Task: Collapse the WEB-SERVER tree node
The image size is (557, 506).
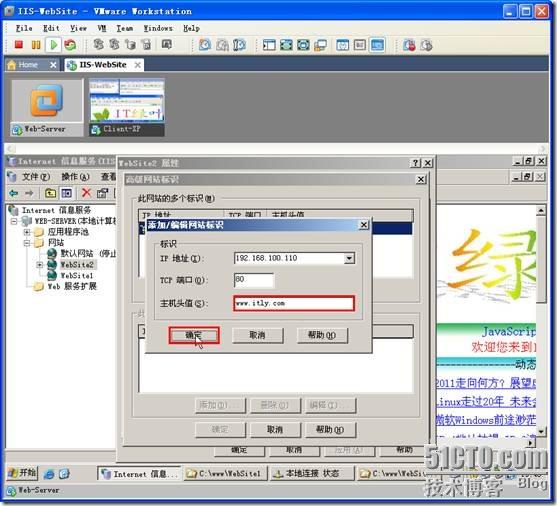Action: pos(14,221)
